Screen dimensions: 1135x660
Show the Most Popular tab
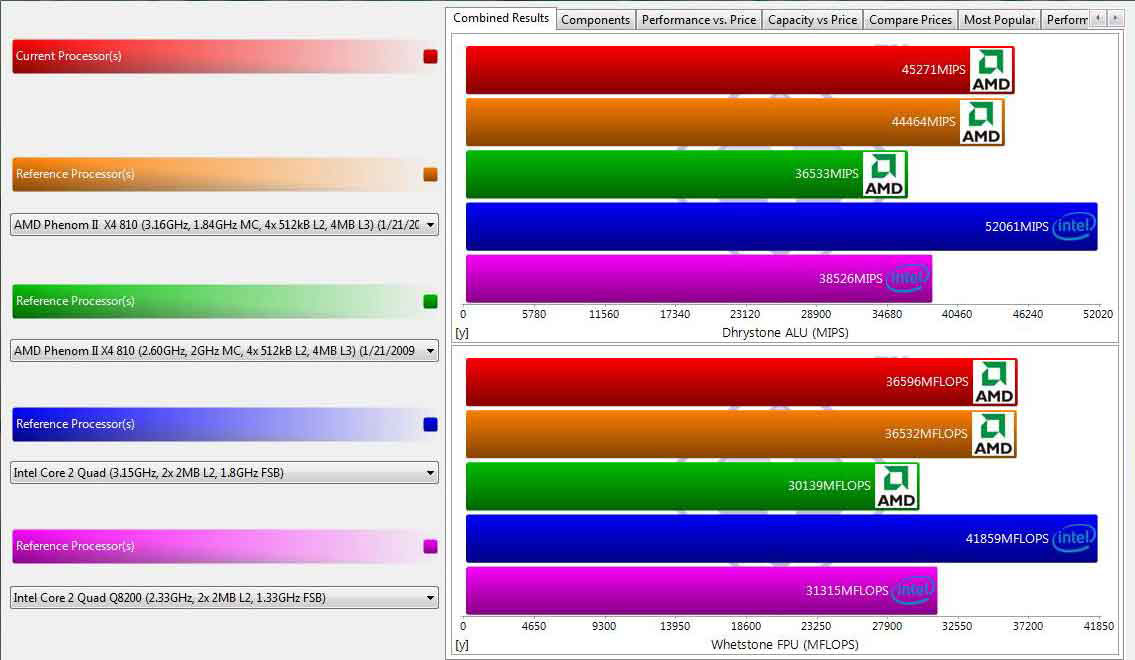(x=1000, y=20)
